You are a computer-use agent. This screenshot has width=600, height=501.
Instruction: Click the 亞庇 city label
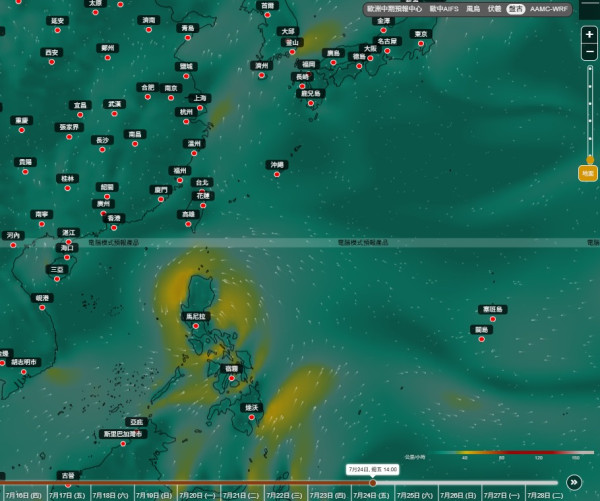pyautogui.click(x=137, y=422)
